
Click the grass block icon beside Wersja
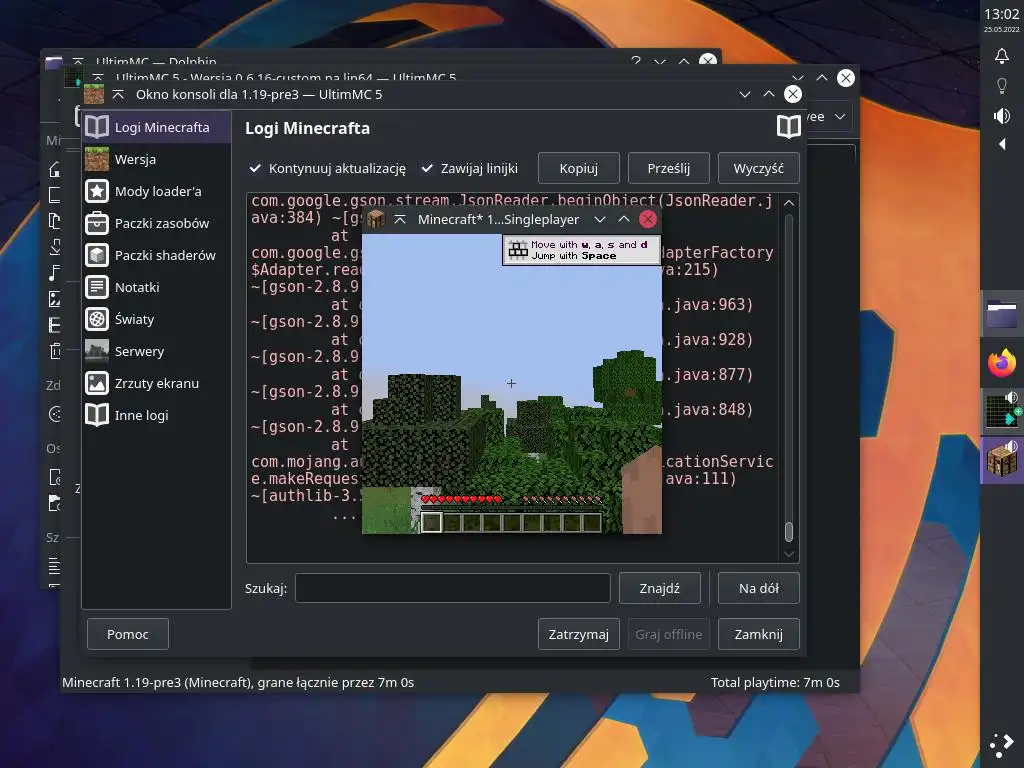[x=97, y=159]
